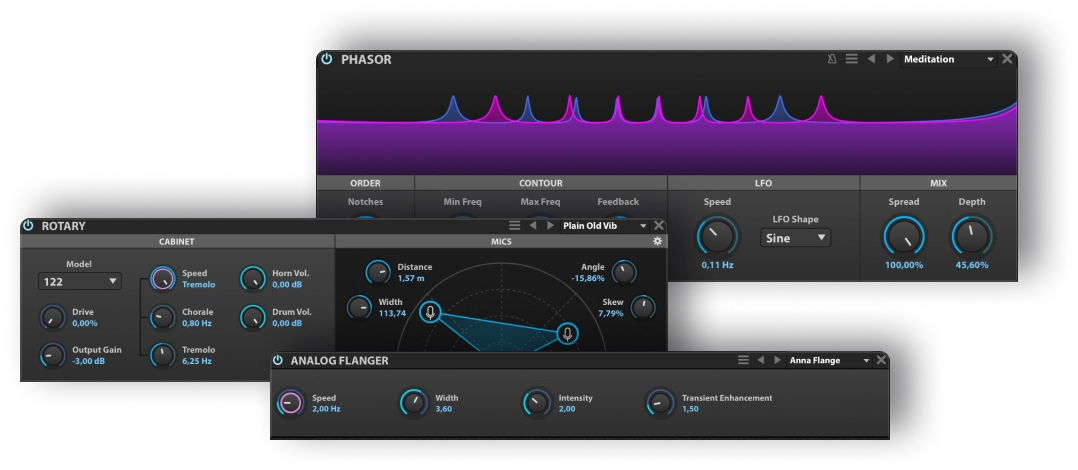Open the Anna Flange preset list

tap(829, 360)
